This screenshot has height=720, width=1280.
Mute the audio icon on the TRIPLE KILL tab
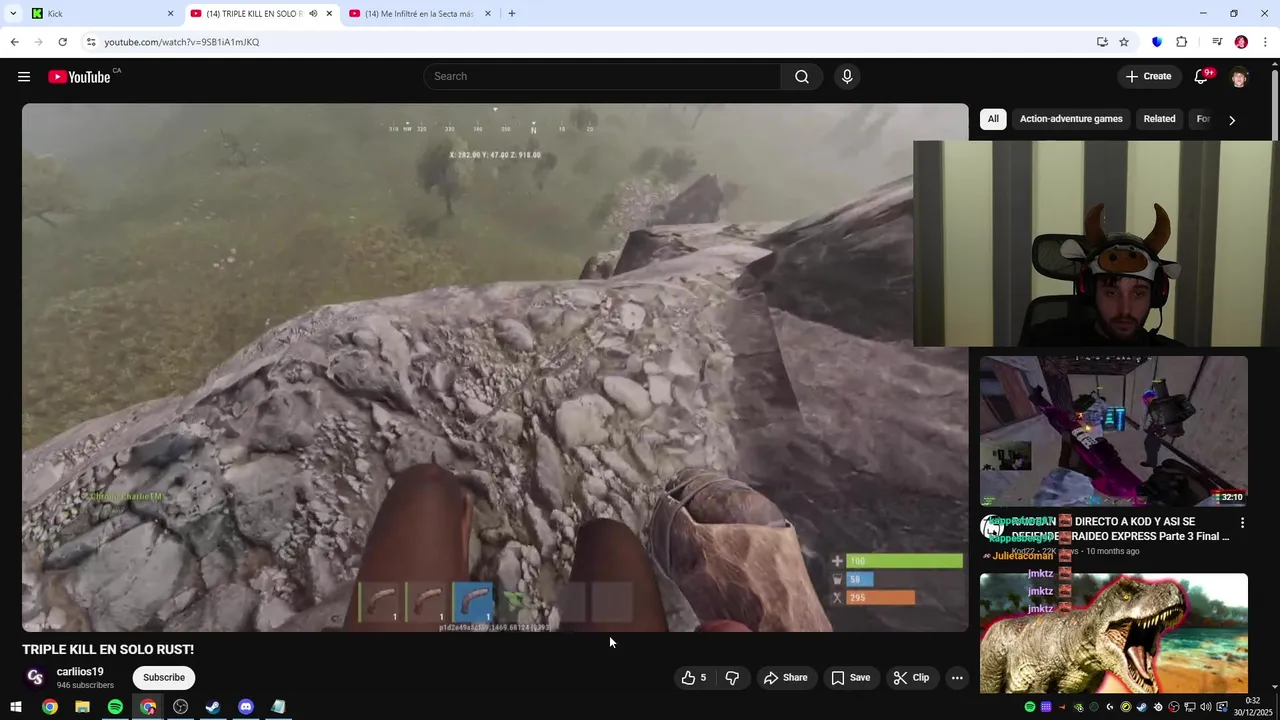[x=313, y=14]
